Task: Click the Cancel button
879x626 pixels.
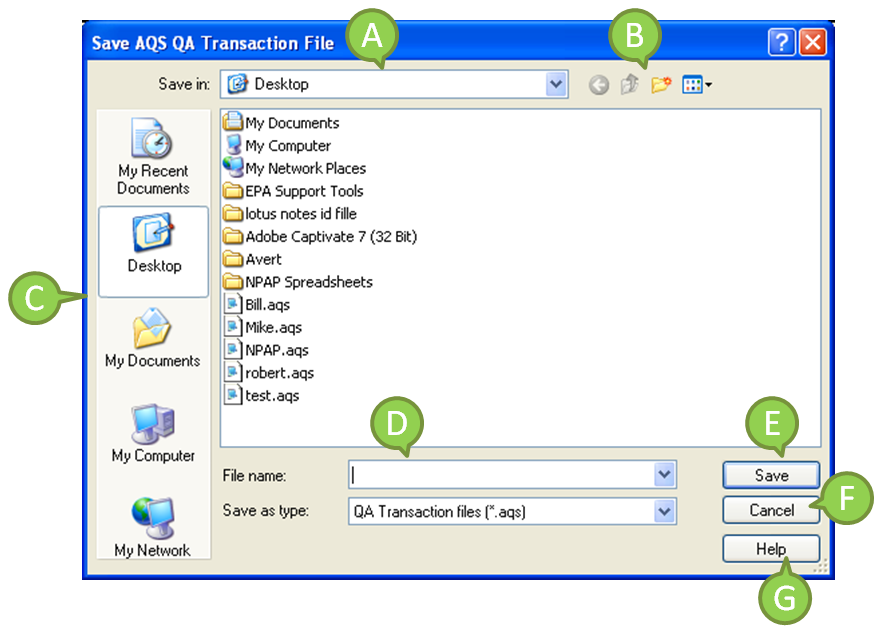Action: point(771,510)
